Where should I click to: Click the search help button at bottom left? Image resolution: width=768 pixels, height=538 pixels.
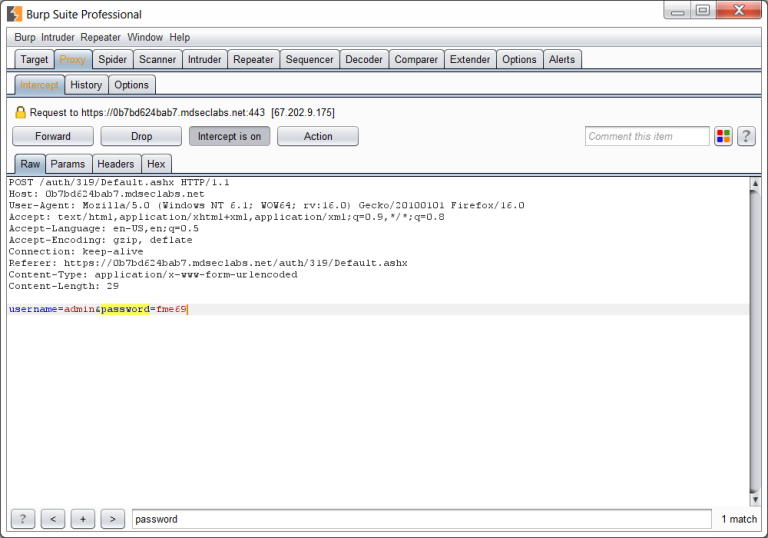[22, 519]
